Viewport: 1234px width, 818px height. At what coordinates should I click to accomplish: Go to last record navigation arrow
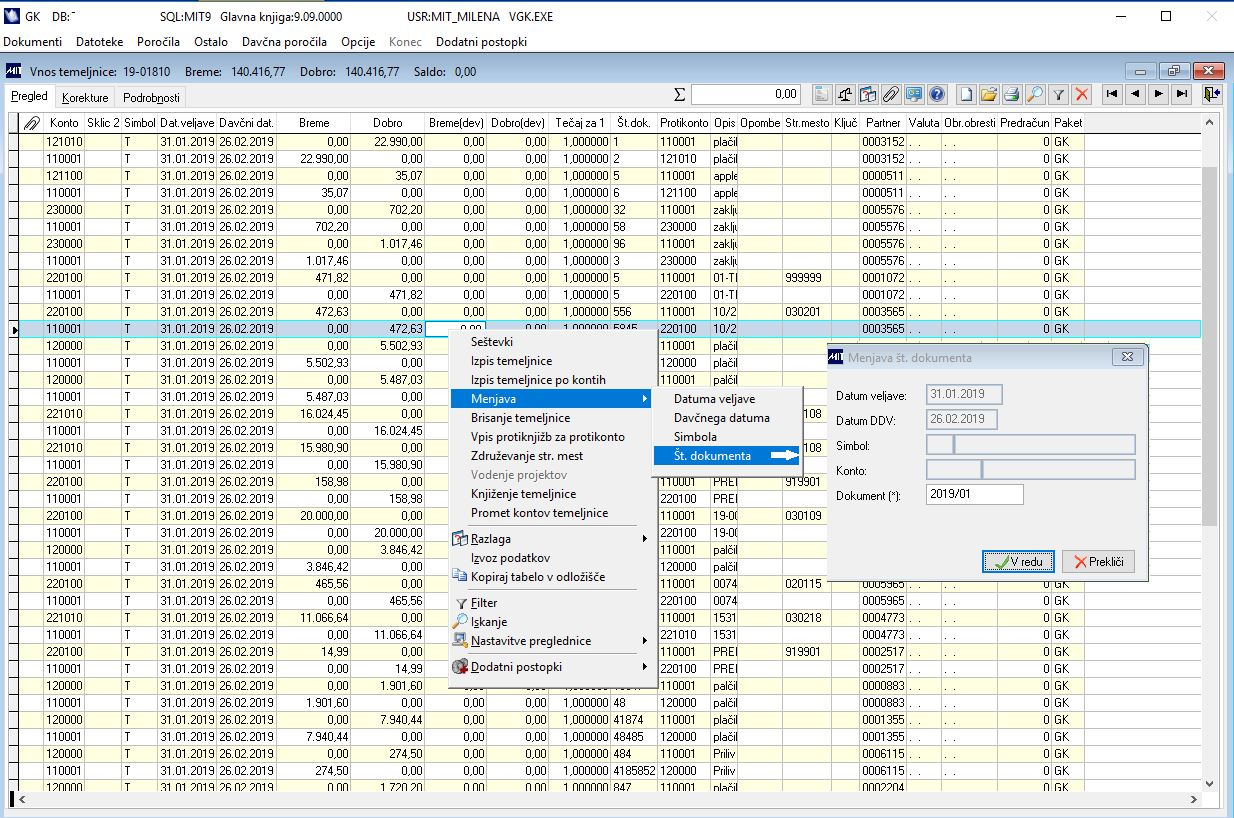[x=1182, y=94]
